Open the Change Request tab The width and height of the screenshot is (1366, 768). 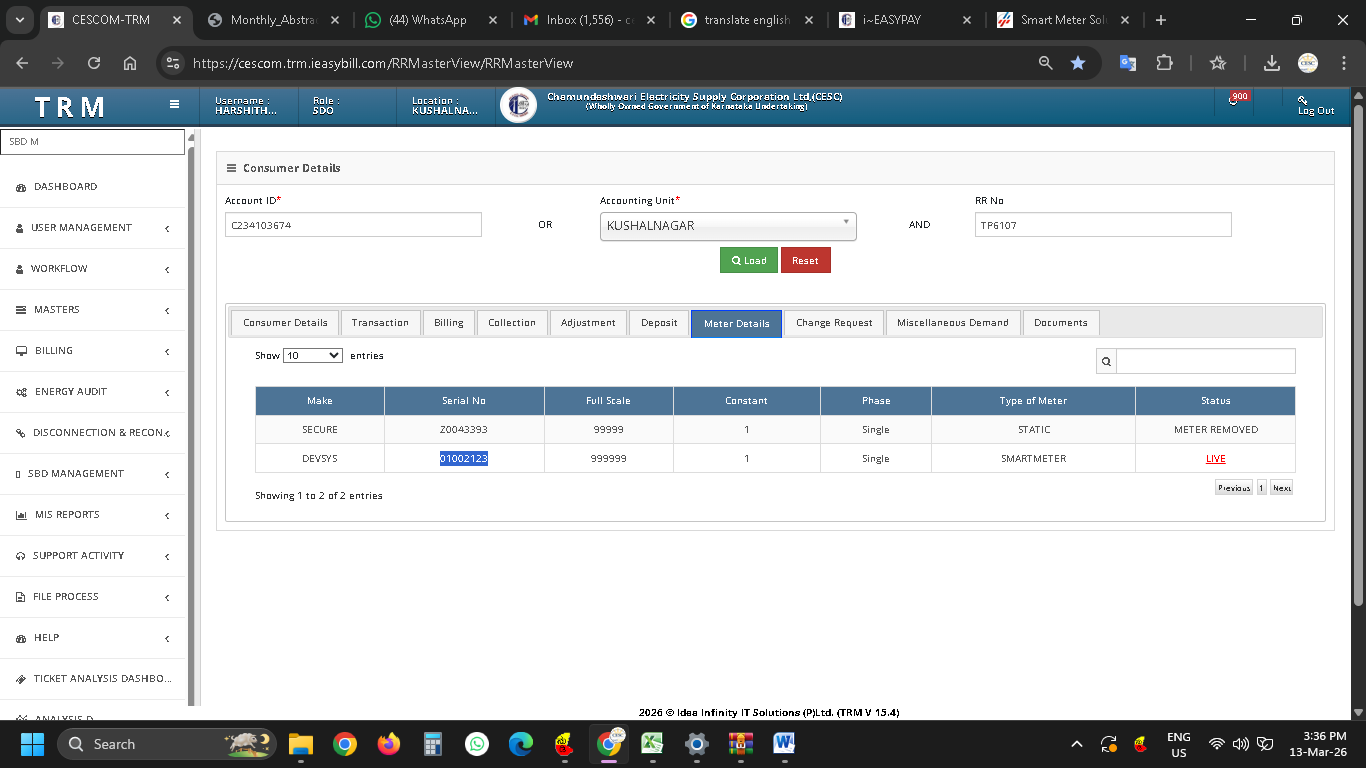(833, 323)
